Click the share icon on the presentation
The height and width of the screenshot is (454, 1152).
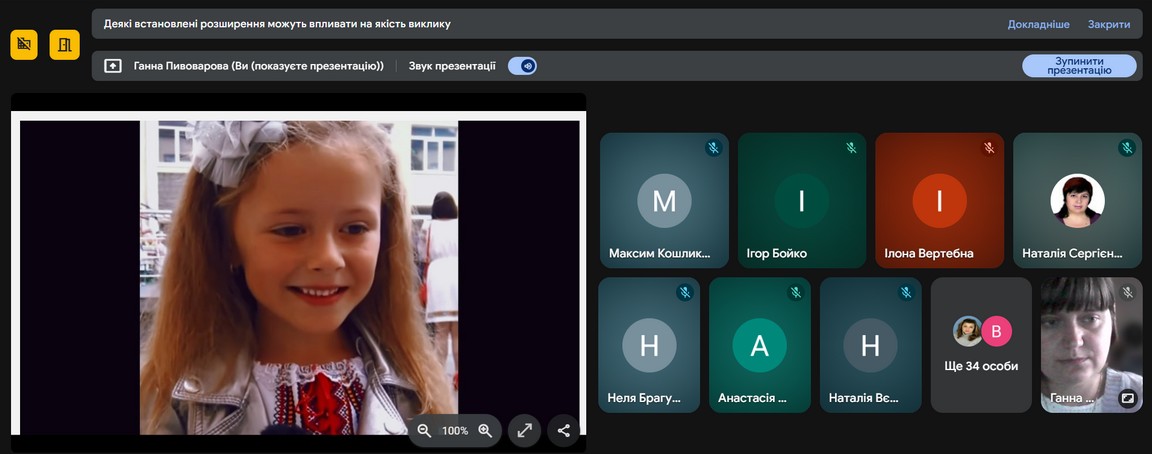pyautogui.click(x=563, y=430)
